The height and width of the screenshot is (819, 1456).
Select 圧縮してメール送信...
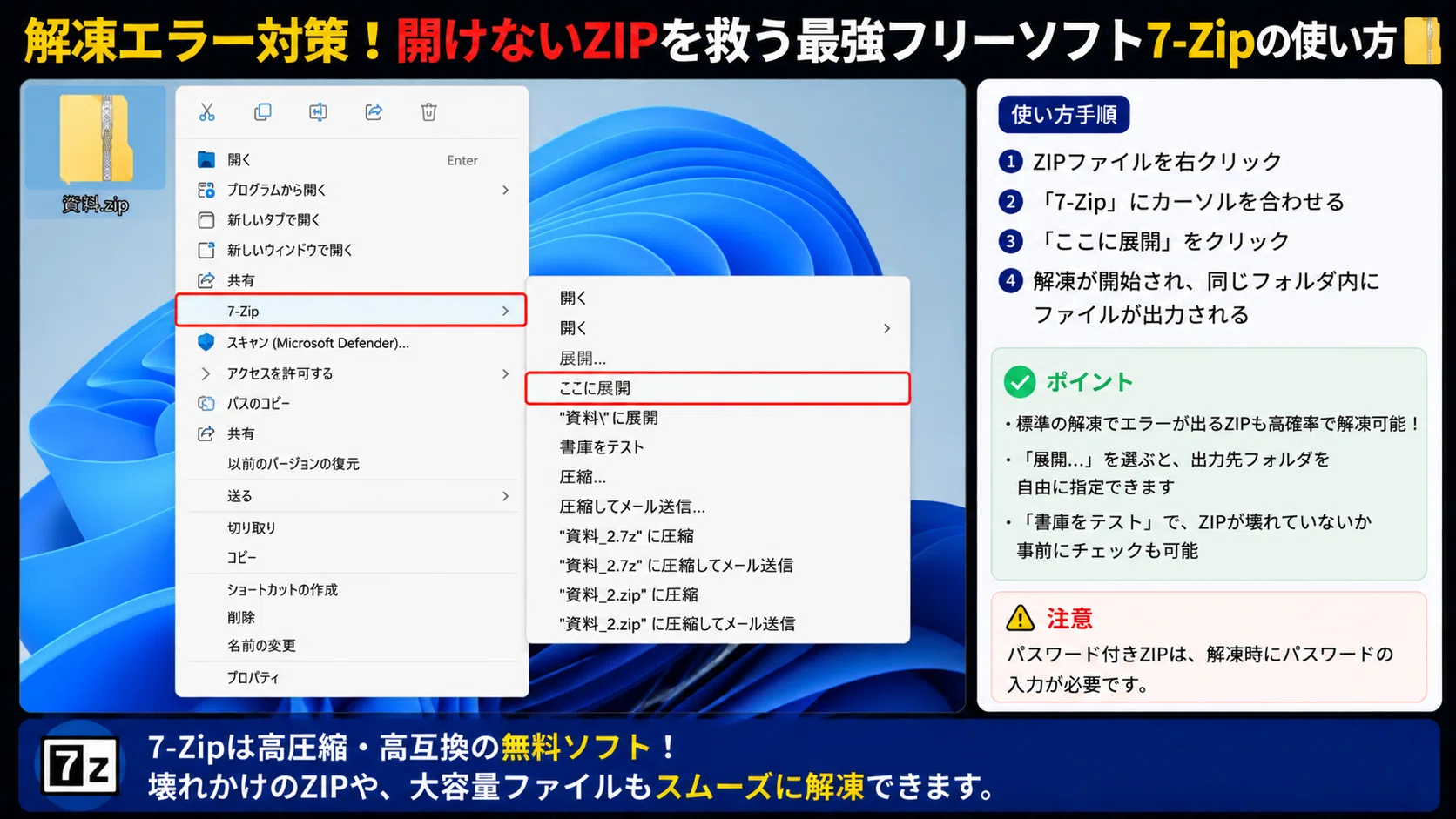point(718,507)
